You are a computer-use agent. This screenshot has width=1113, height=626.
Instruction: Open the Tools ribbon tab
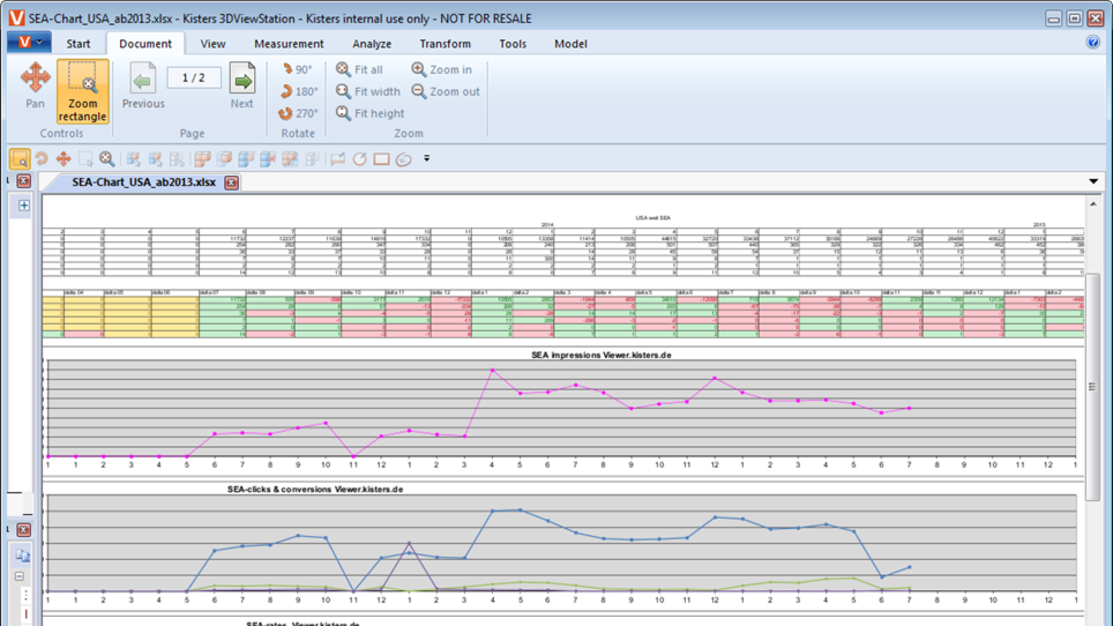[x=512, y=43]
